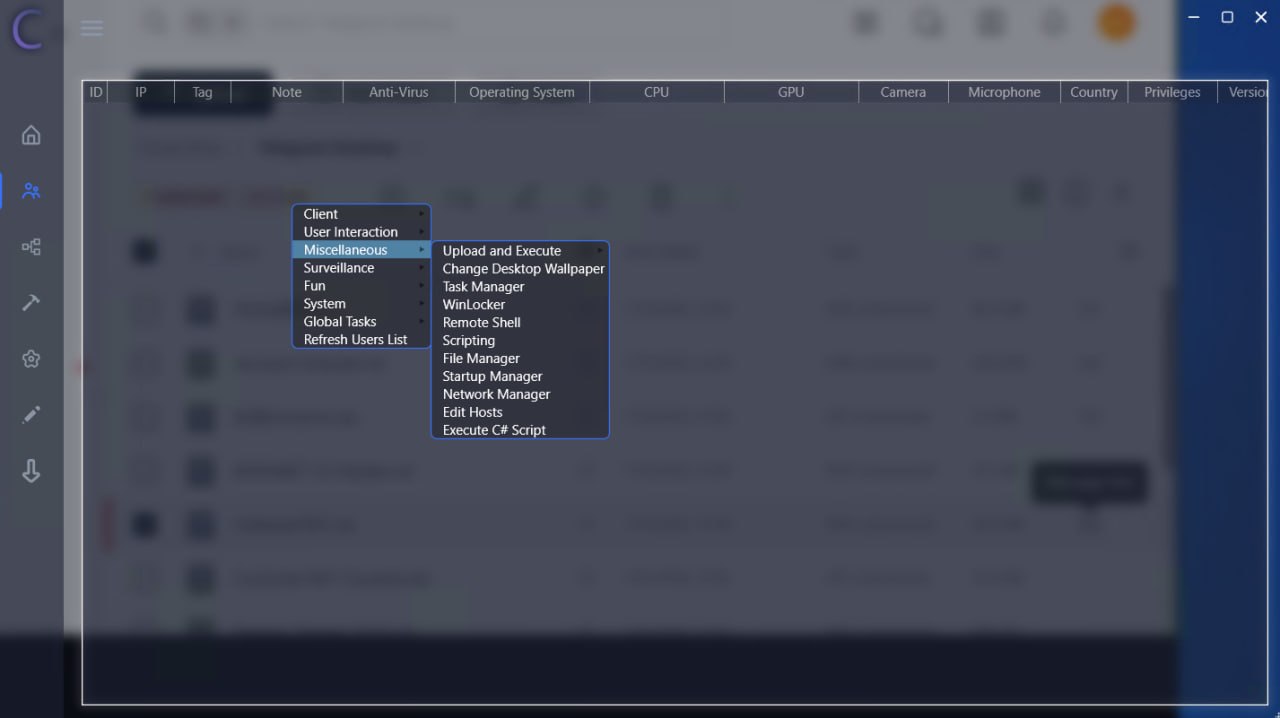Sort by IP column header

tap(141, 92)
